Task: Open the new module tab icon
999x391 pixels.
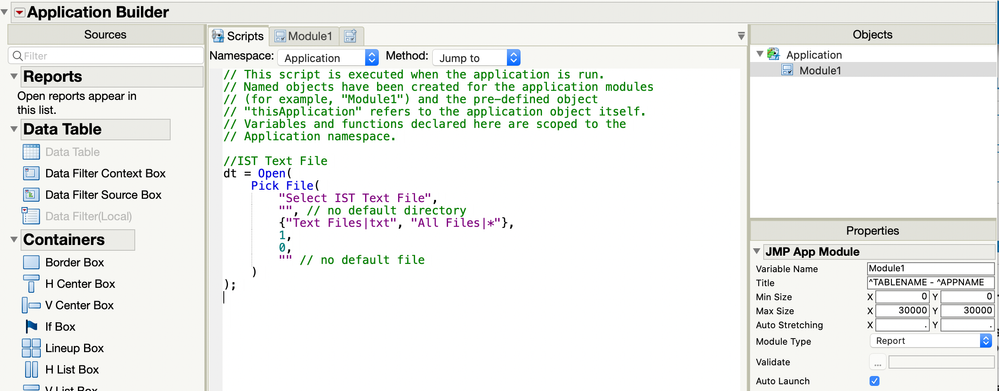Action: (350, 36)
